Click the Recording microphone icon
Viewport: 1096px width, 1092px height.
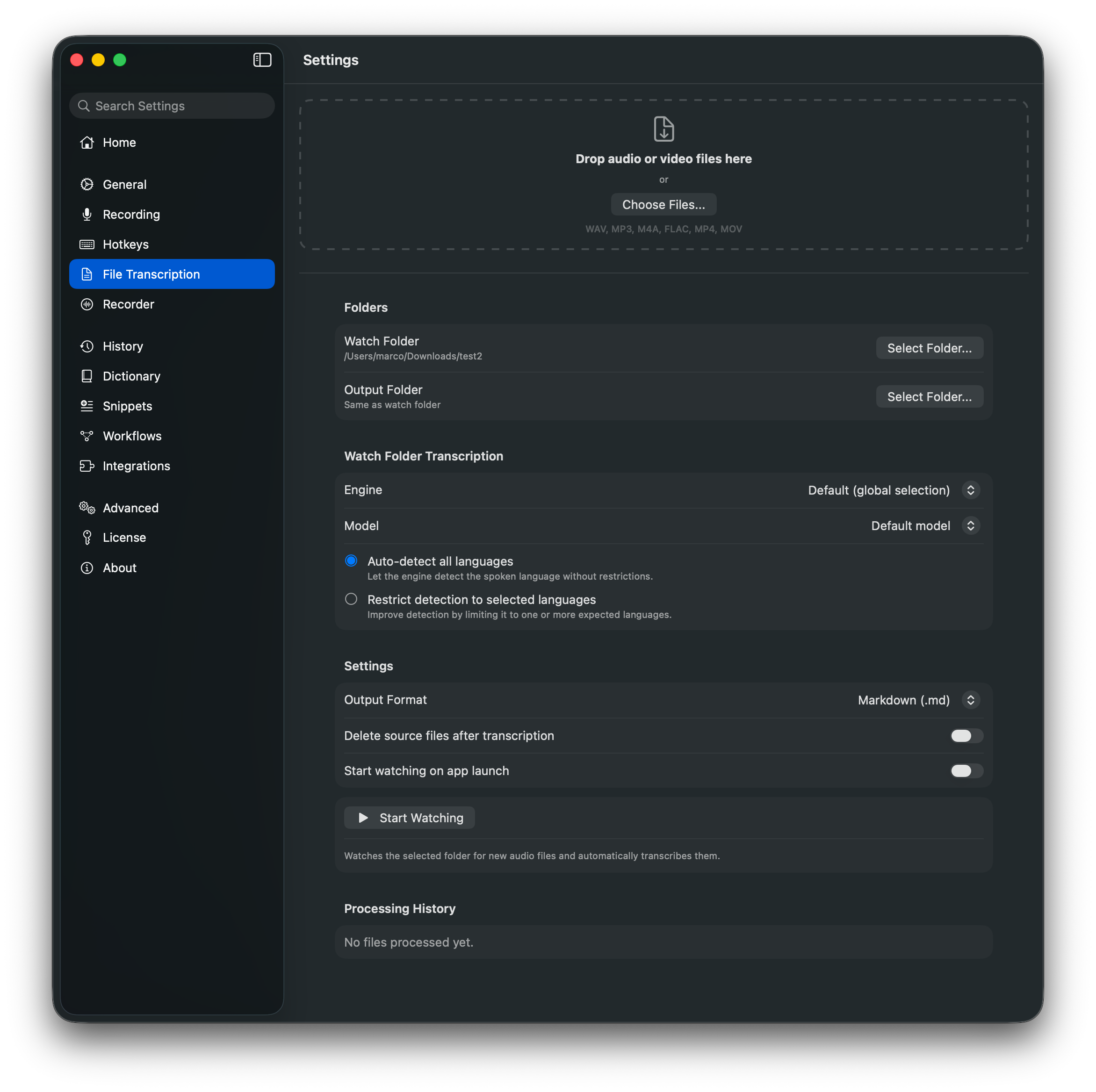87,215
